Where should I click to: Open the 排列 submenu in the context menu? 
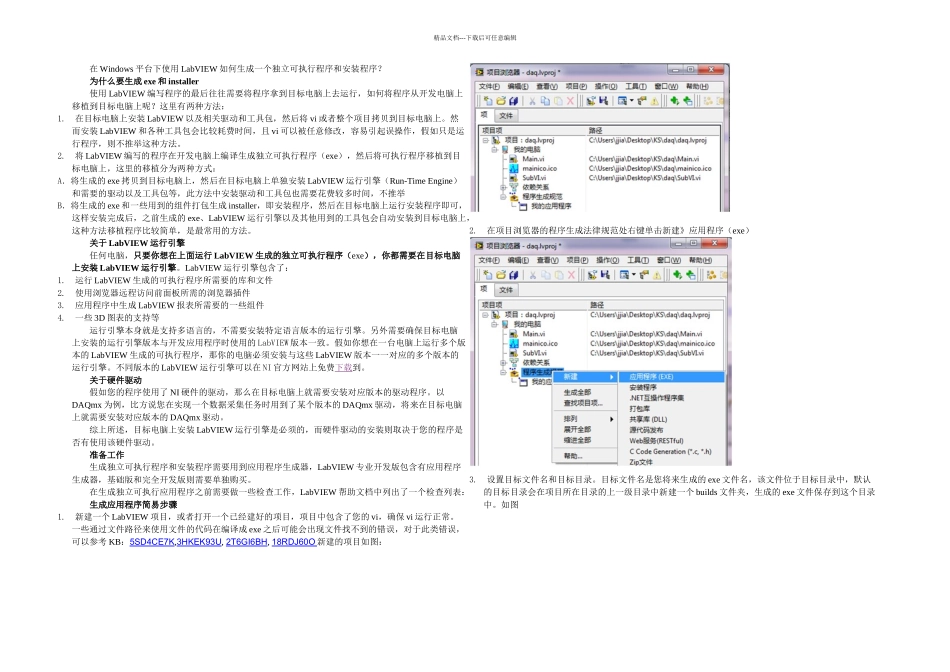[584, 419]
